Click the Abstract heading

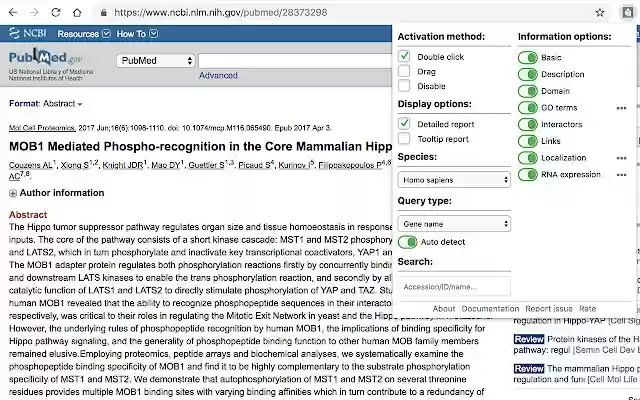pos(28,215)
